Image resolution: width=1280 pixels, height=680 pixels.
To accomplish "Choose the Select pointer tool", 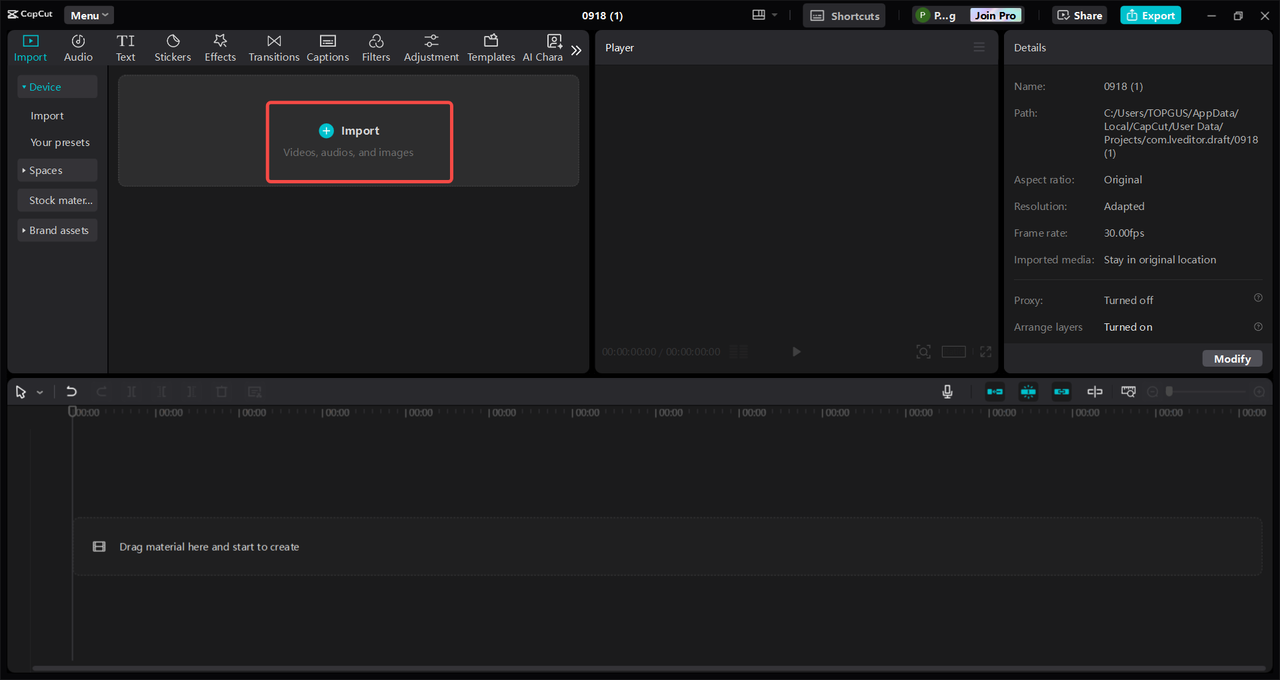I will coord(21,392).
